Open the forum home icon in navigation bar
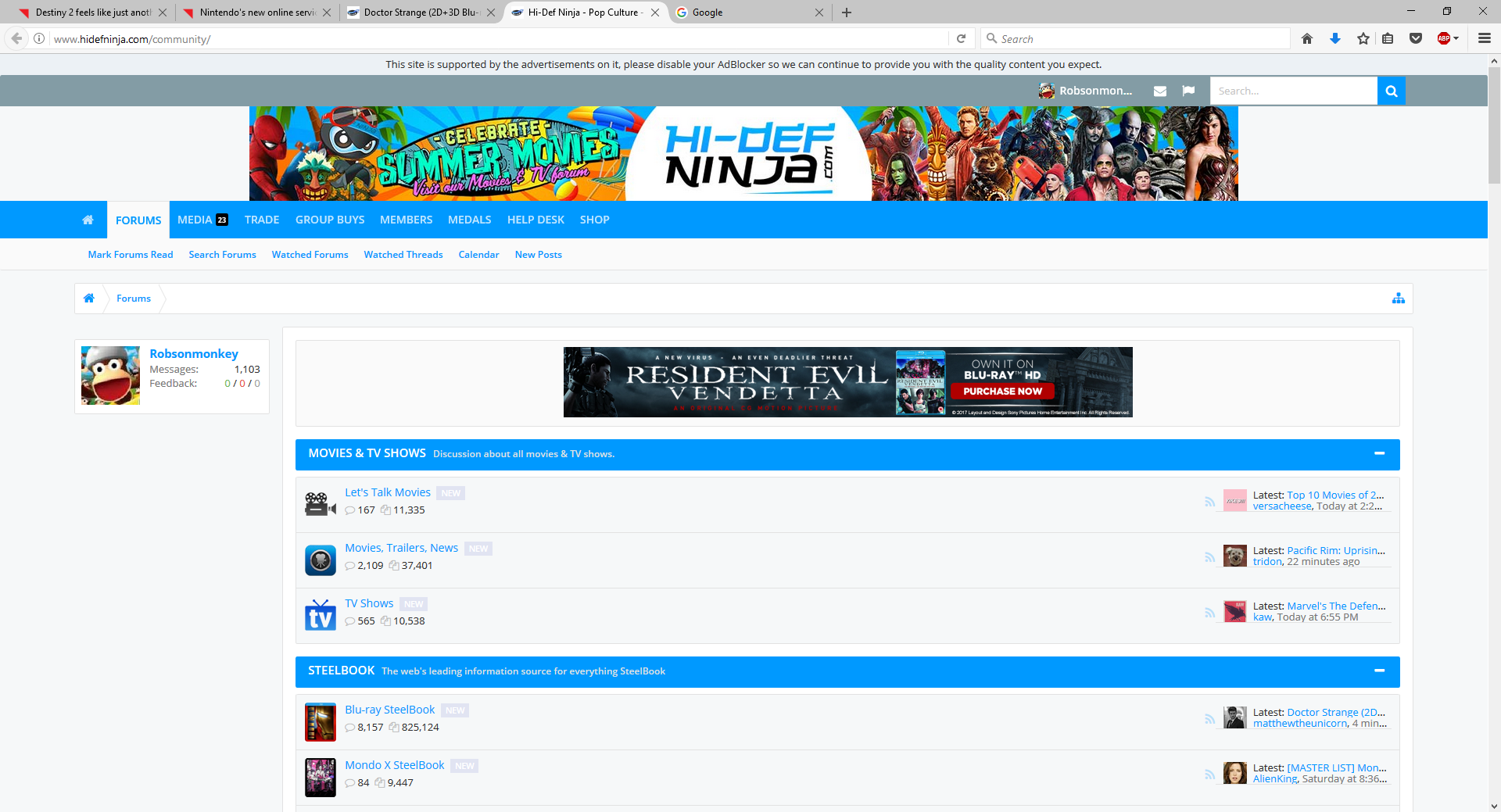Image resolution: width=1501 pixels, height=812 pixels. 88,220
